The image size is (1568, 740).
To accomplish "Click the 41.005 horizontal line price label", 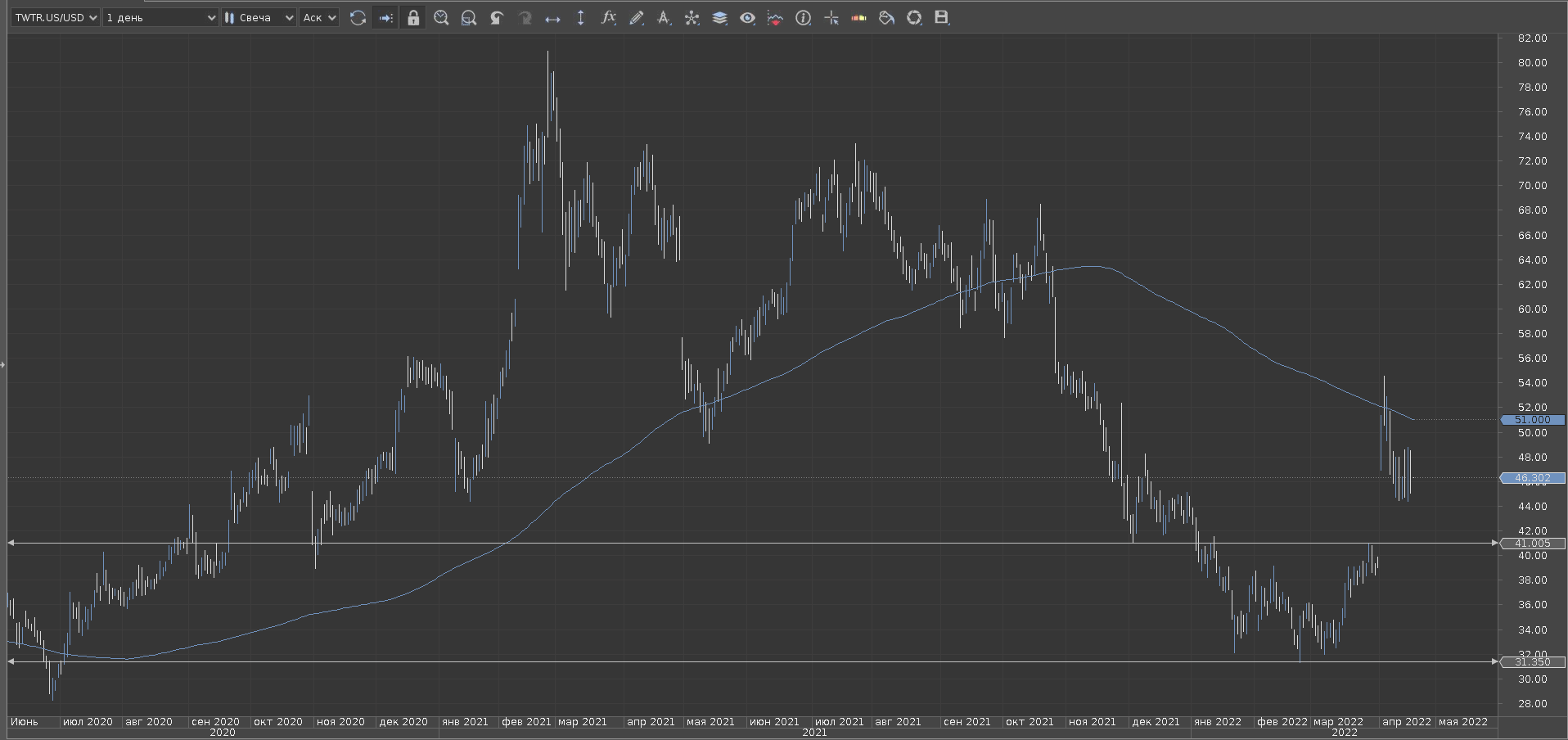I will pyautogui.click(x=1533, y=544).
